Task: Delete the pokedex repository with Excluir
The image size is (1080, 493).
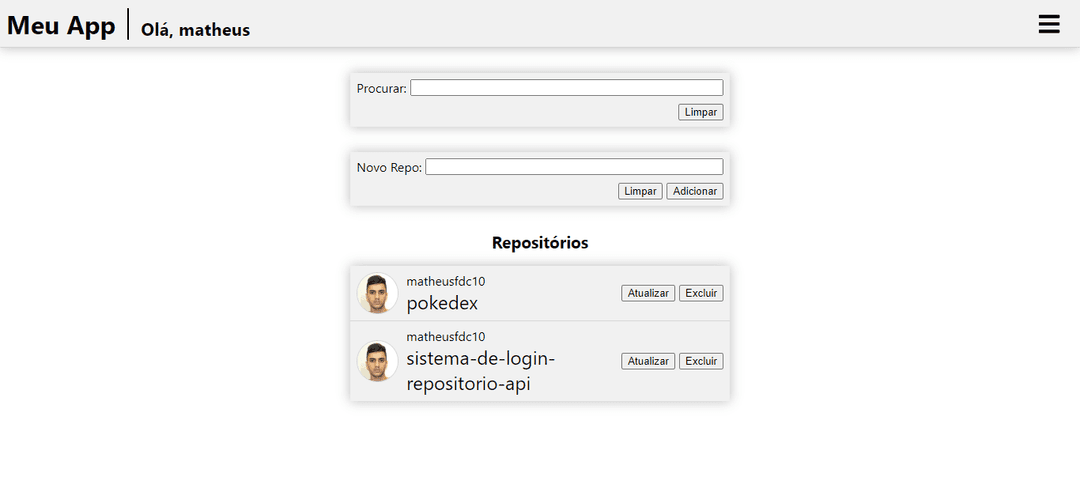Action: [701, 293]
